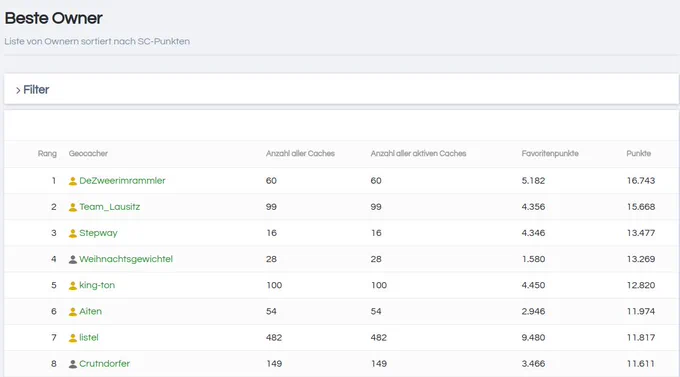The width and height of the screenshot is (680, 377).
Task: Open the Weihnachtsgewichtel profile link
Action: point(126,259)
